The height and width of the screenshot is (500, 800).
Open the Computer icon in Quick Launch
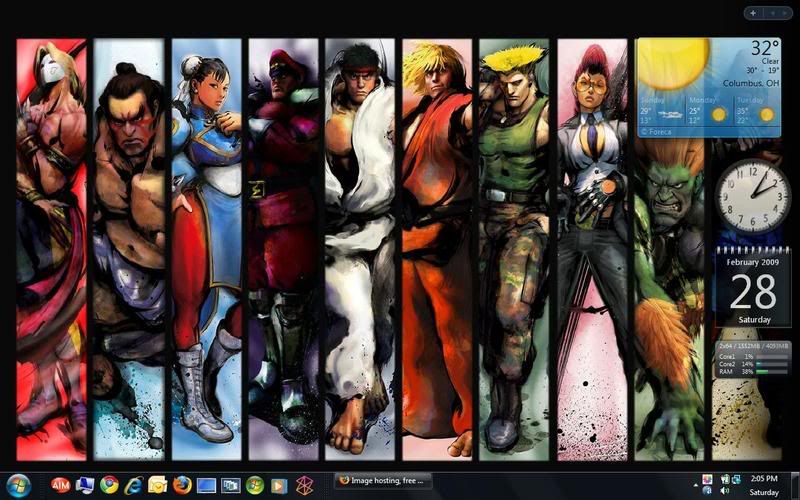85,484
